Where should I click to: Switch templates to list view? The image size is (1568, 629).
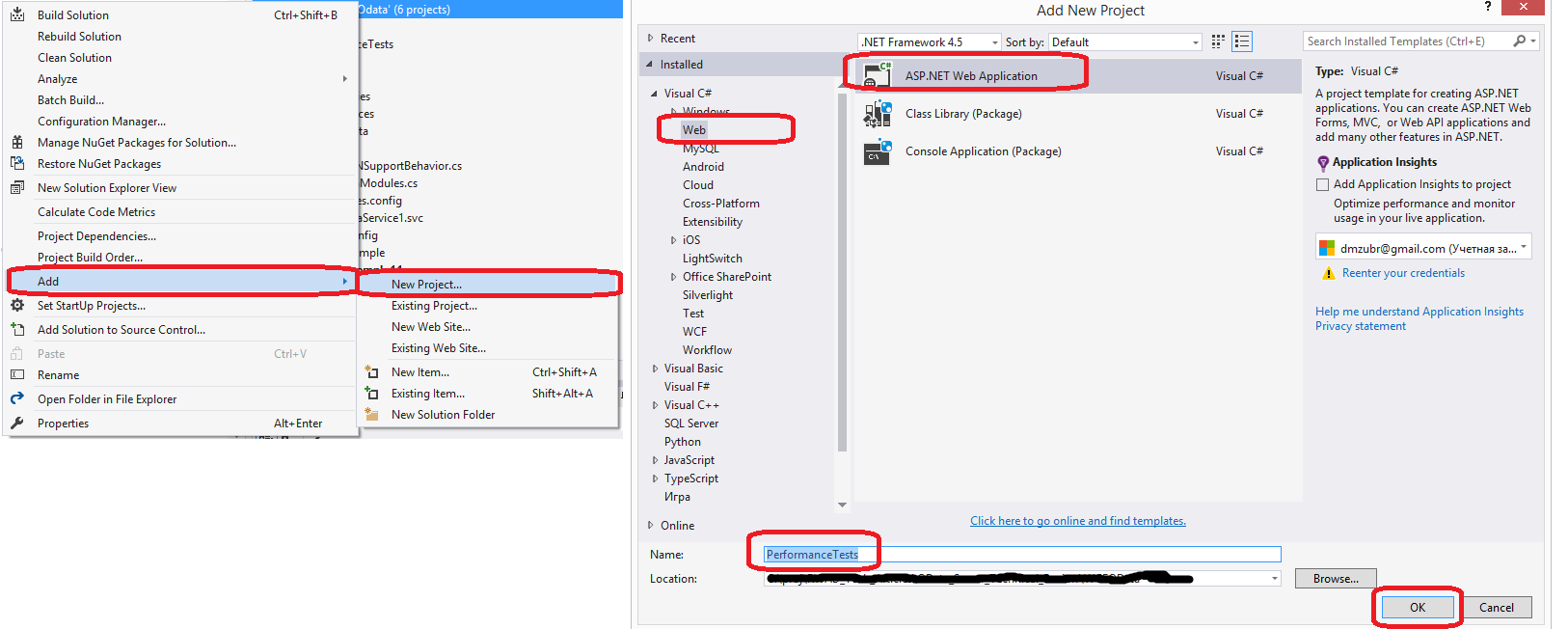(1242, 41)
